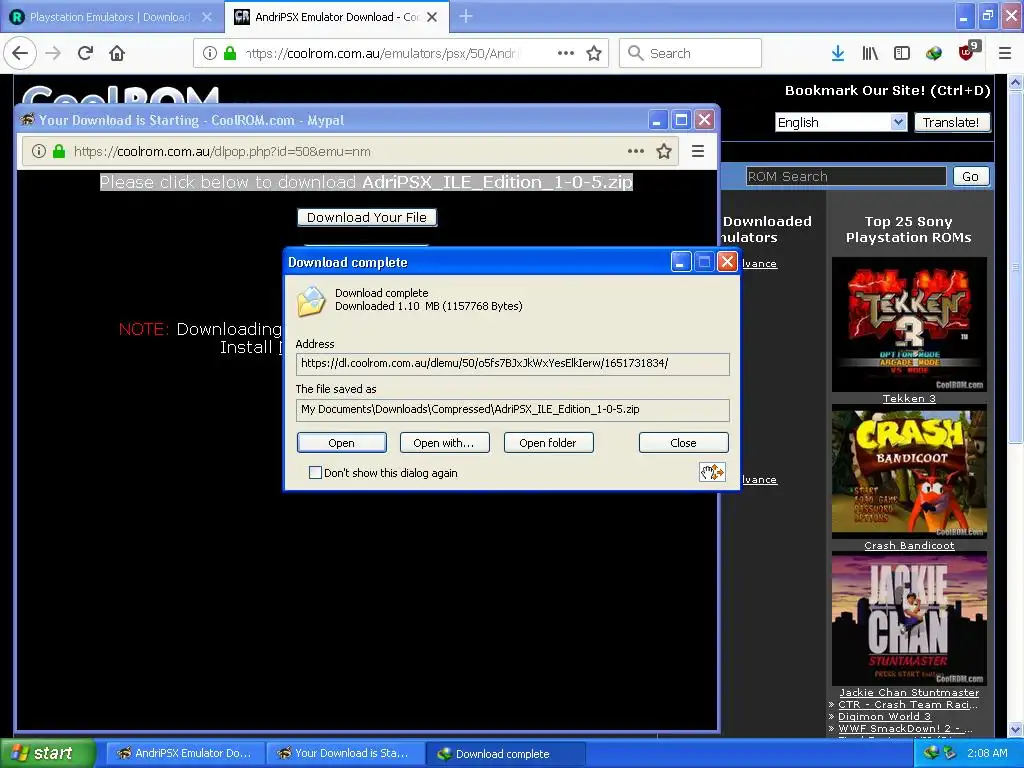The image size is (1024, 768).
Task: Select AndriPSX Emulator Download tab
Action: [x=336, y=17]
